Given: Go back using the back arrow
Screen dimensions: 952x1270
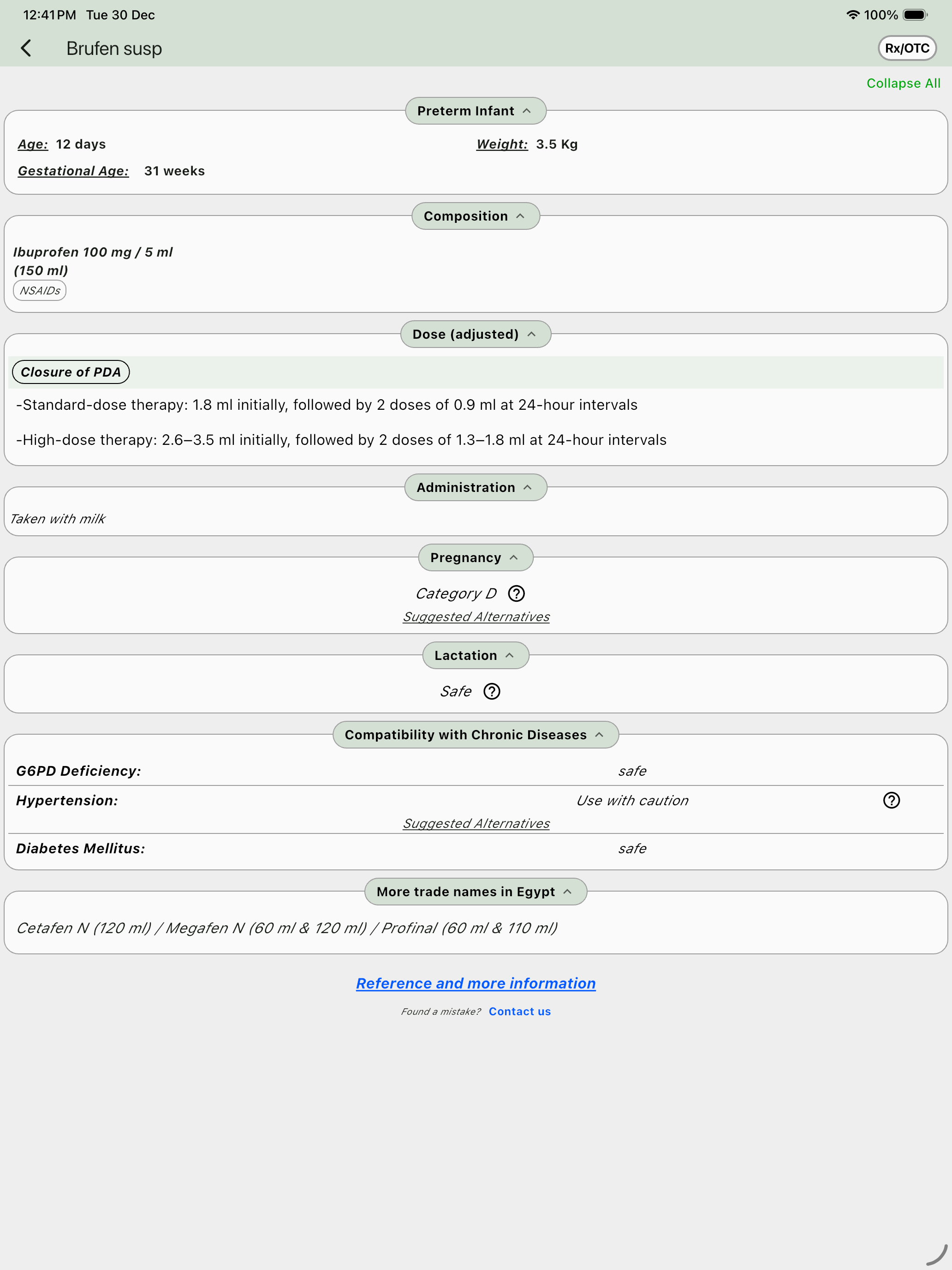Looking at the screenshot, I should pos(26,48).
